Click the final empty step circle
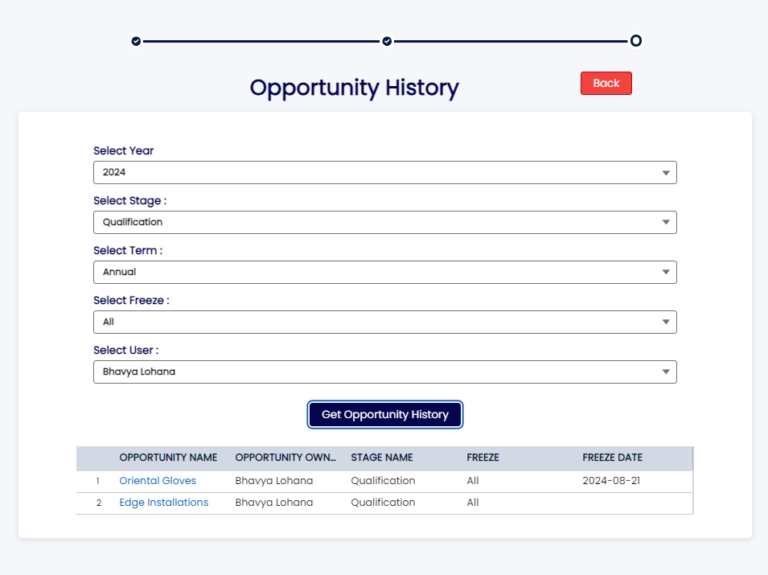Screen dimensions: 768x575 pyautogui.click(x=636, y=41)
